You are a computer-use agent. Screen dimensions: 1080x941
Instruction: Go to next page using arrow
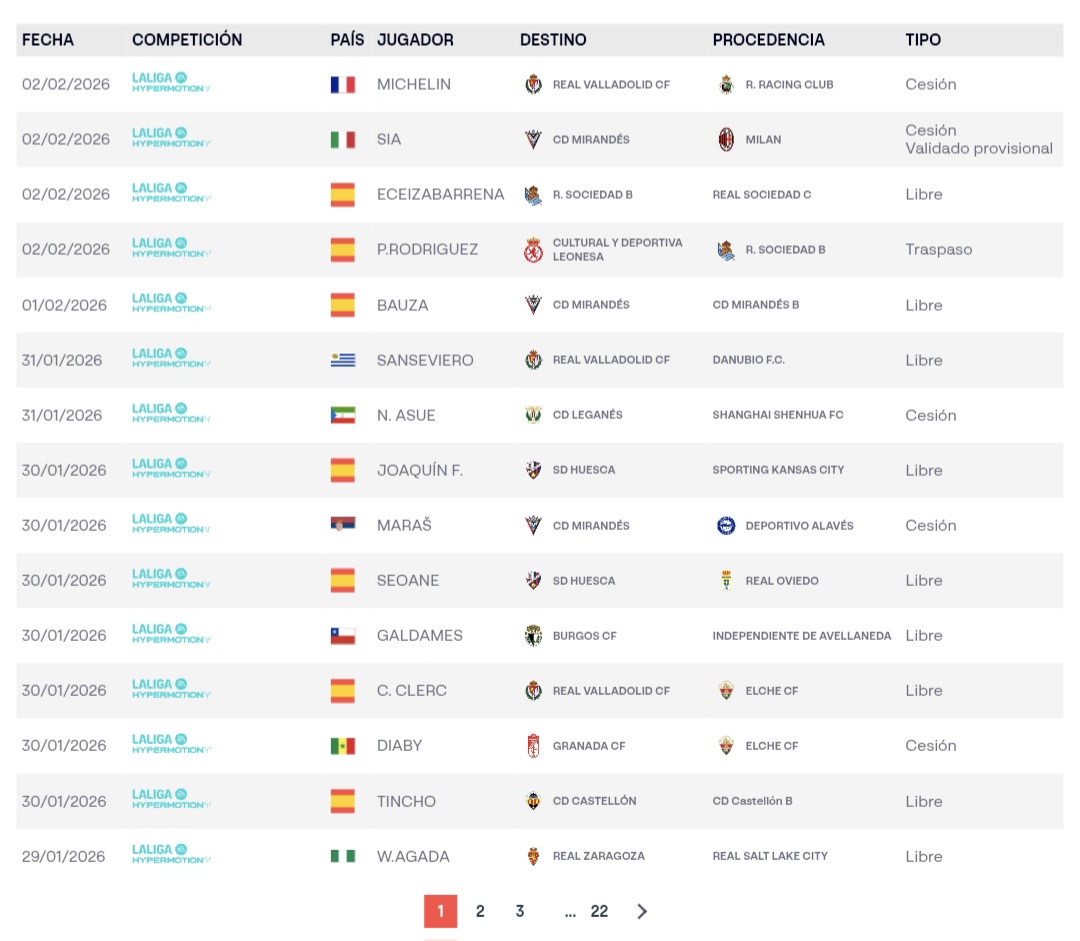coord(642,911)
